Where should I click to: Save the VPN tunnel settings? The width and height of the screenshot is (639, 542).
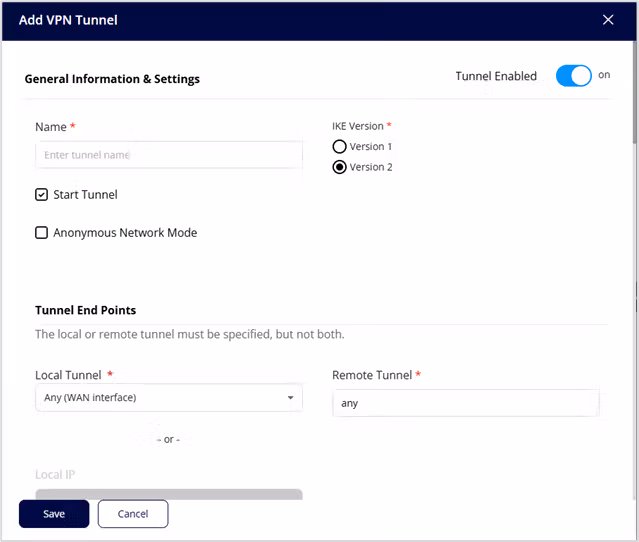tap(54, 514)
